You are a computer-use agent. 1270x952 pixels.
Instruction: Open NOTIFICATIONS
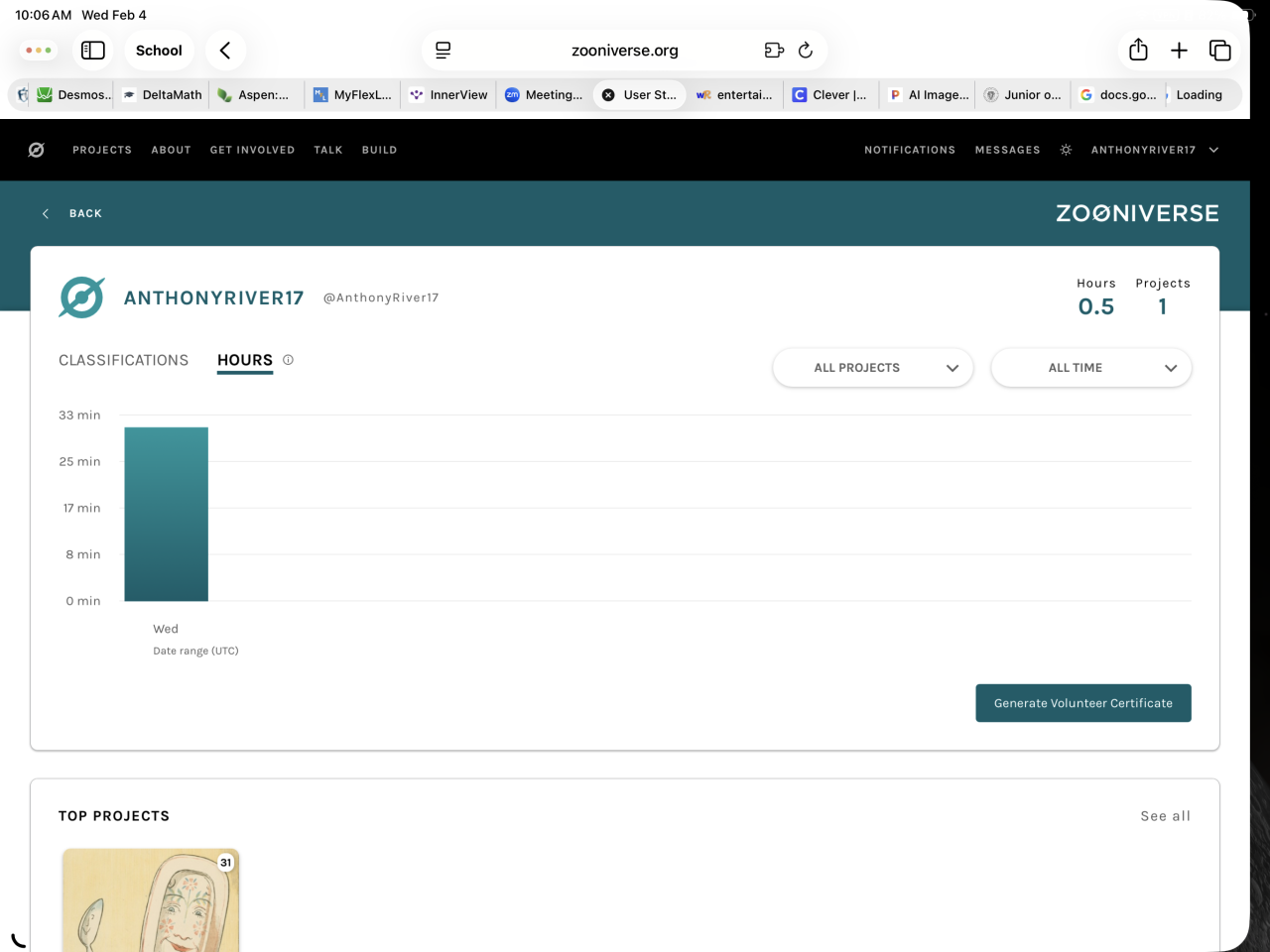pyautogui.click(x=910, y=150)
